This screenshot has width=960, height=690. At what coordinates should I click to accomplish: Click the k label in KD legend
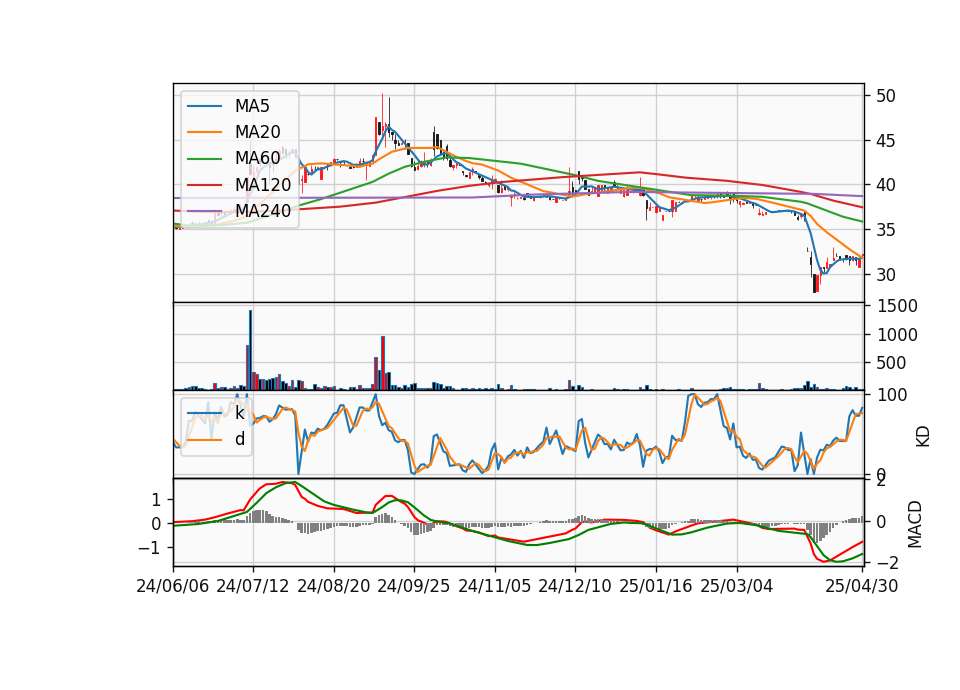(239, 413)
